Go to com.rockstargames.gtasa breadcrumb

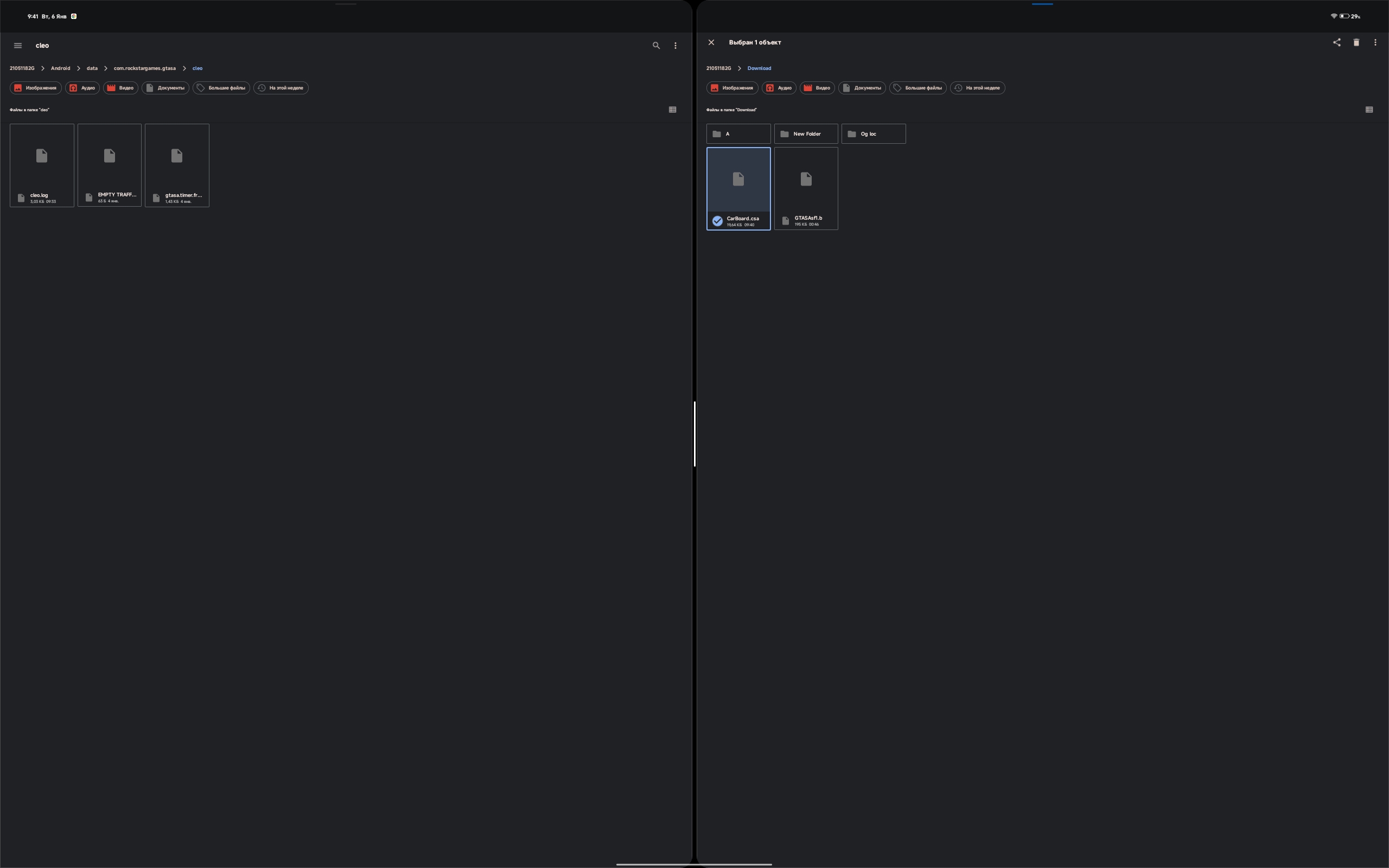point(145,68)
